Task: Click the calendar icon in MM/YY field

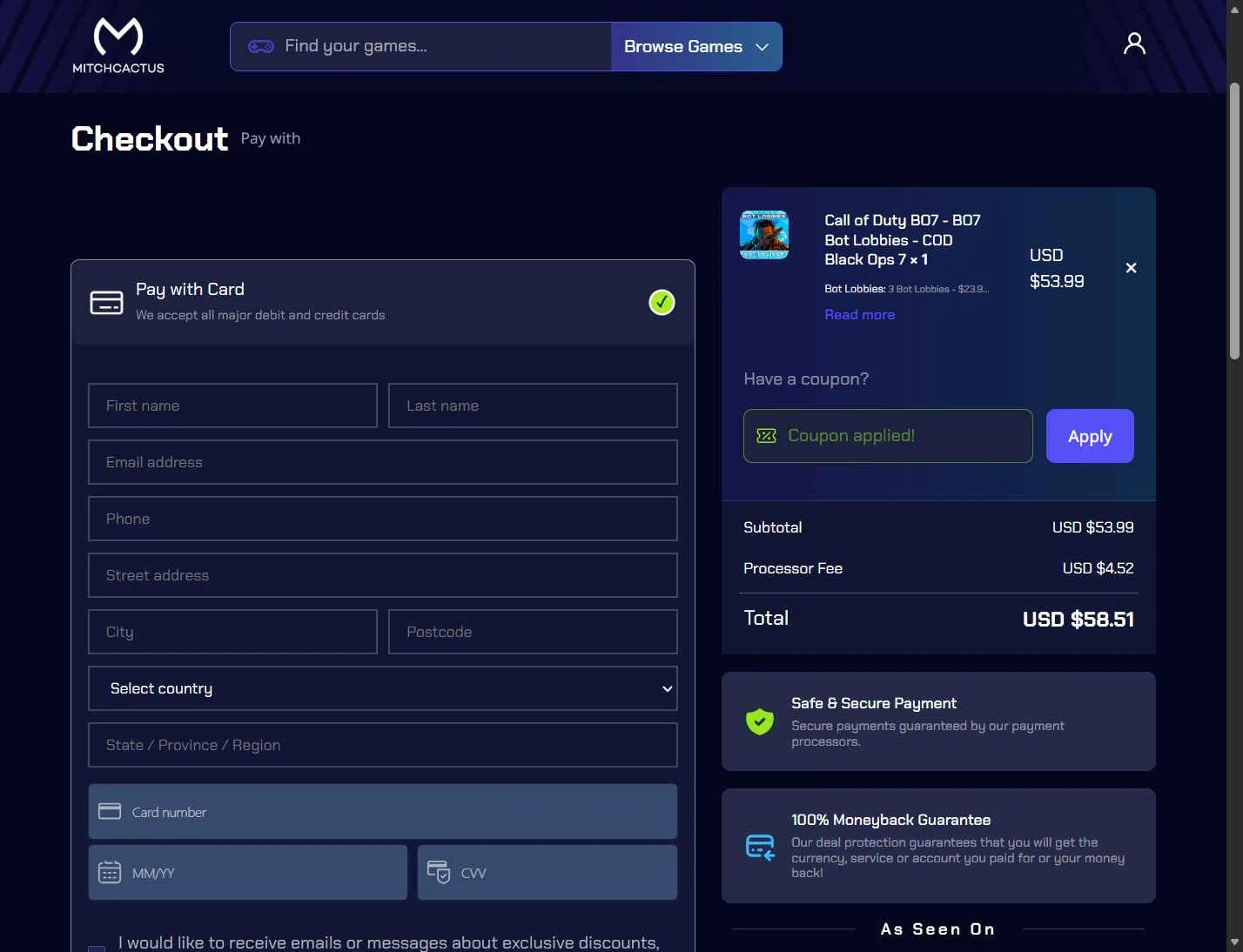Action: pyautogui.click(x=110, y=872)
